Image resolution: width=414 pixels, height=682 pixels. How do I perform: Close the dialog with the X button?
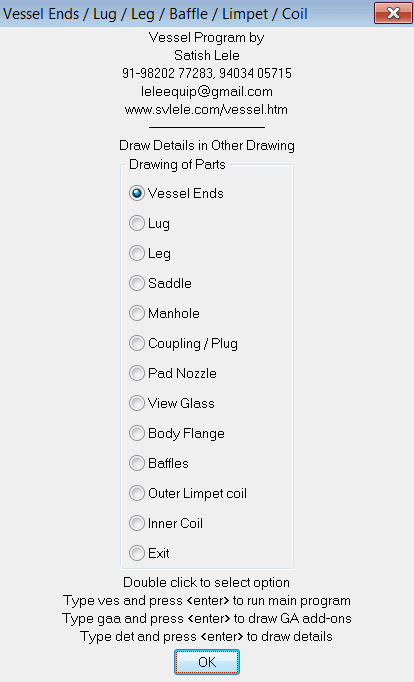coord(393,13)
